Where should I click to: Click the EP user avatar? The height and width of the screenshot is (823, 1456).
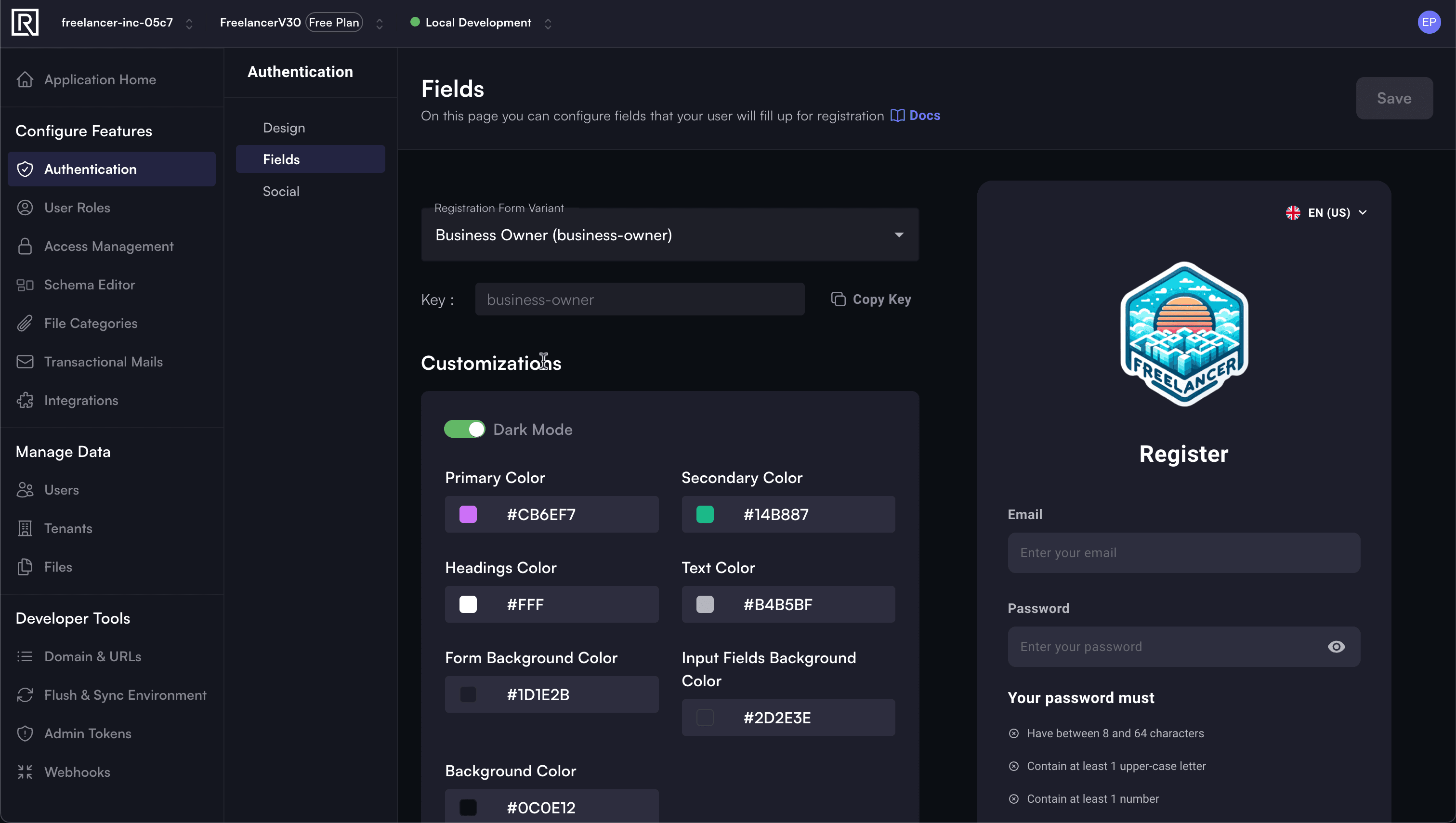[x=1429, y=23]
